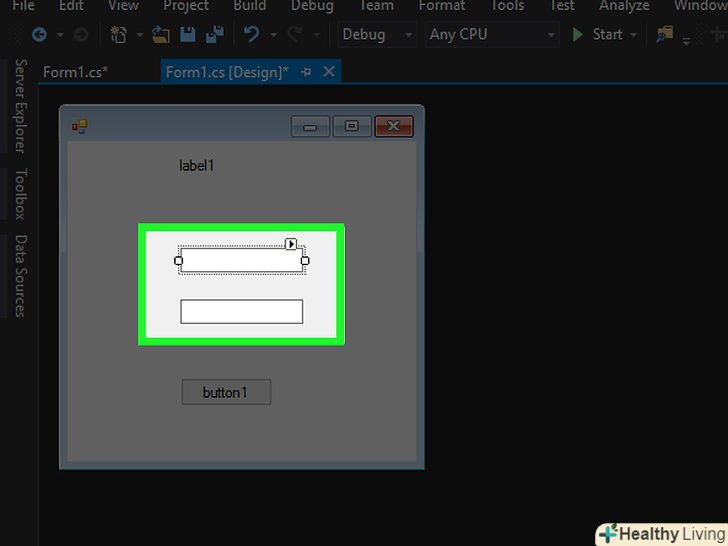Click the New Project icon

pyautogui.click(x=118, y=34)
